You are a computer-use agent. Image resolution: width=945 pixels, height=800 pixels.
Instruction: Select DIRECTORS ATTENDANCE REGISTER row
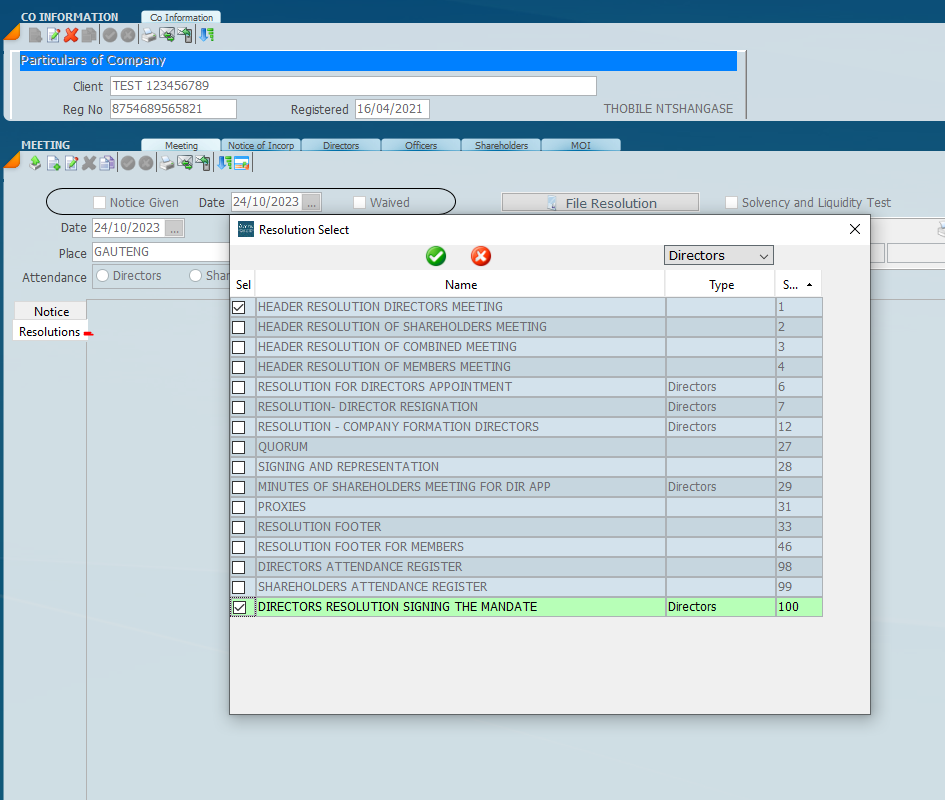pos(526,567)
